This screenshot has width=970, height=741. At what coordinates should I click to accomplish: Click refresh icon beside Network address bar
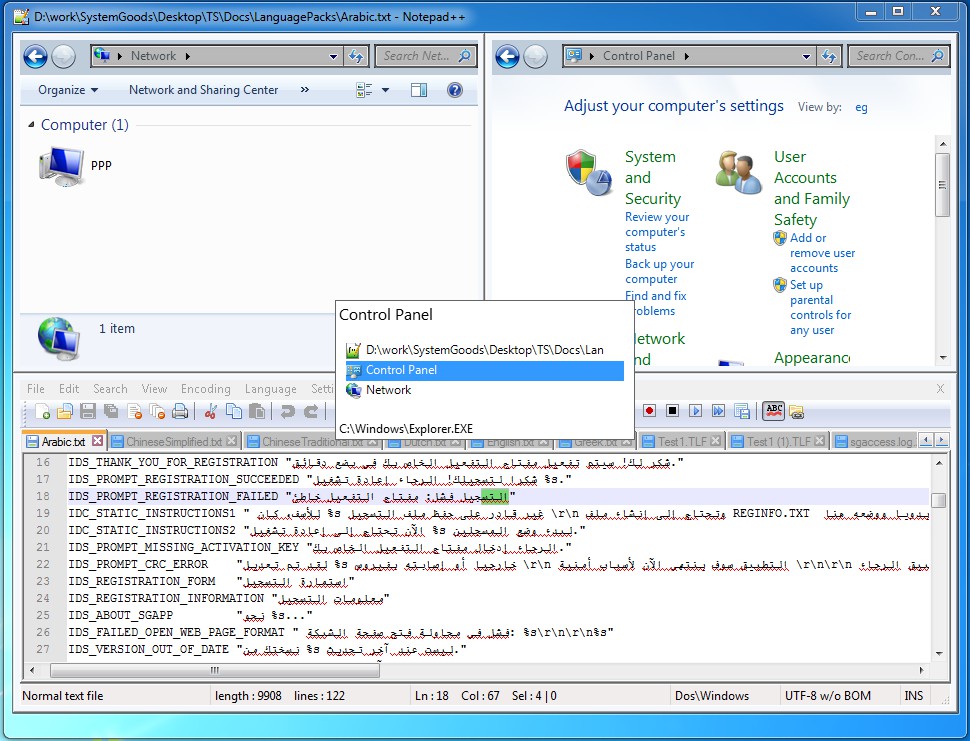pyautogui.click(x=356, y=56)
